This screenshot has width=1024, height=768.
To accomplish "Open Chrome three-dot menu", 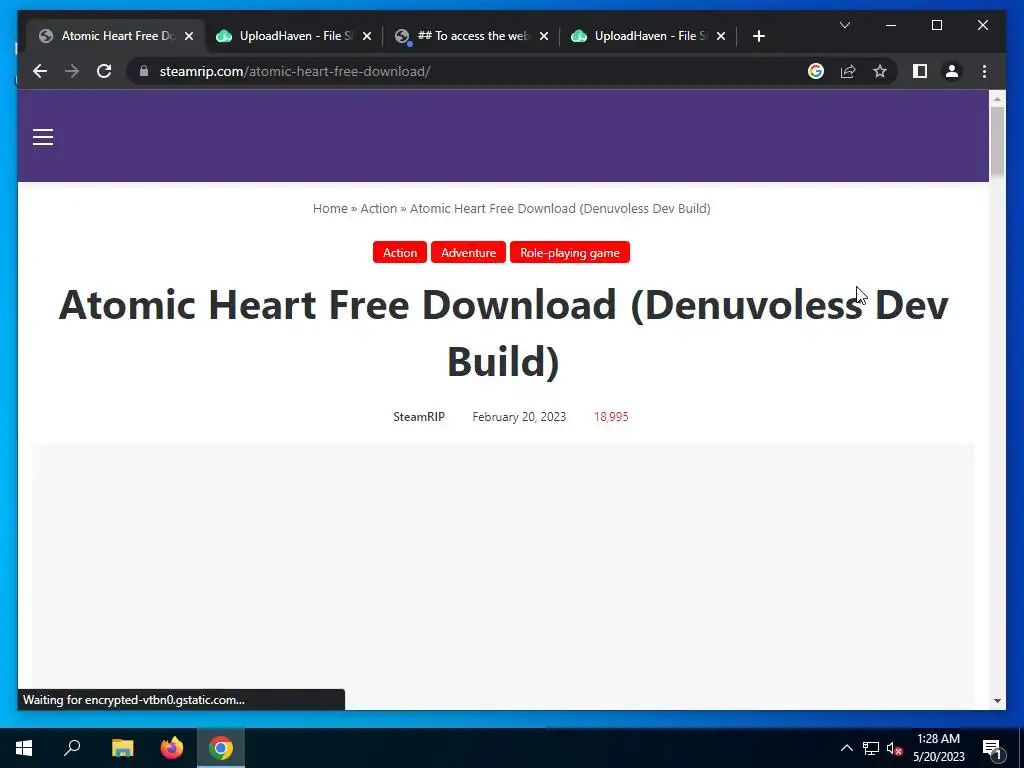I will click(x=984, y=71).
